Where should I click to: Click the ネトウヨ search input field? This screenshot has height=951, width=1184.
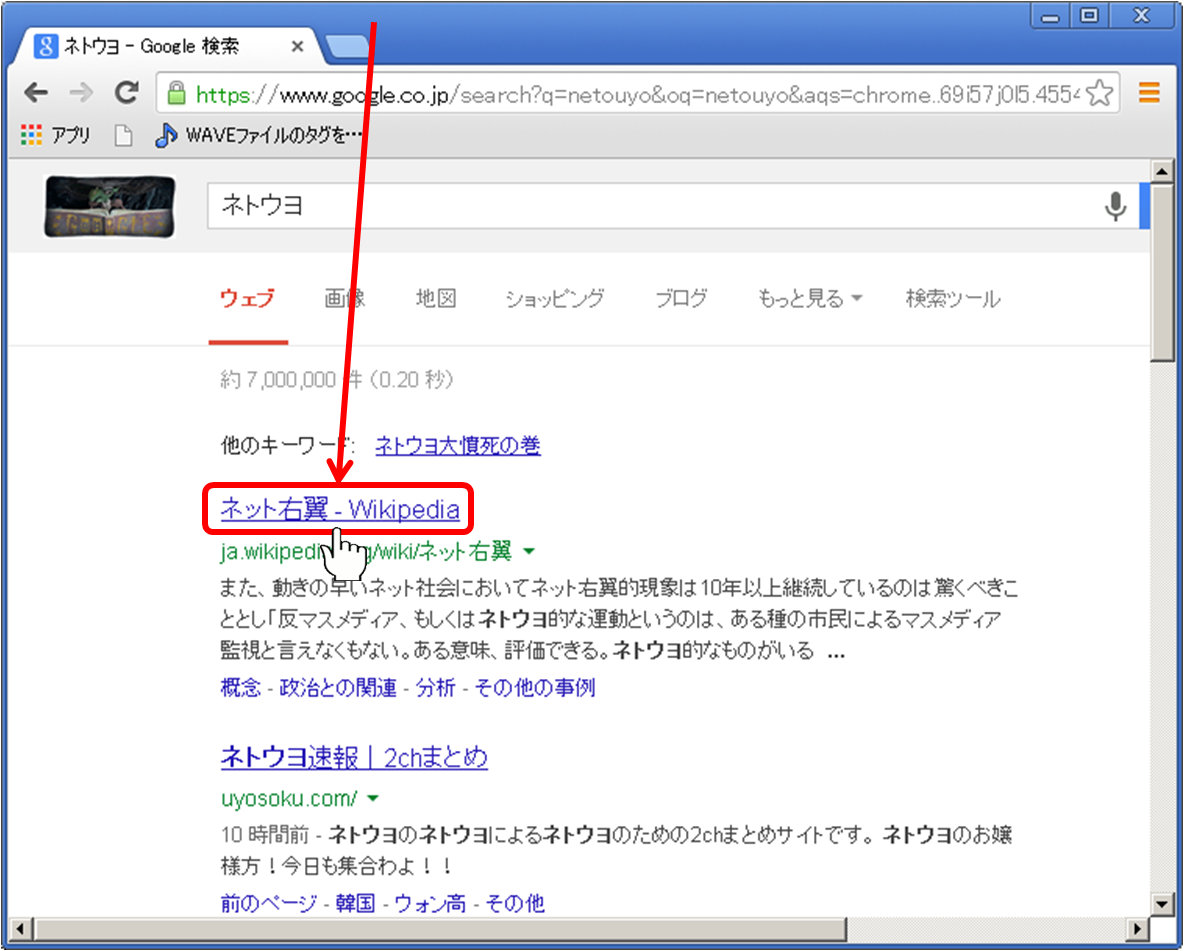650,206
